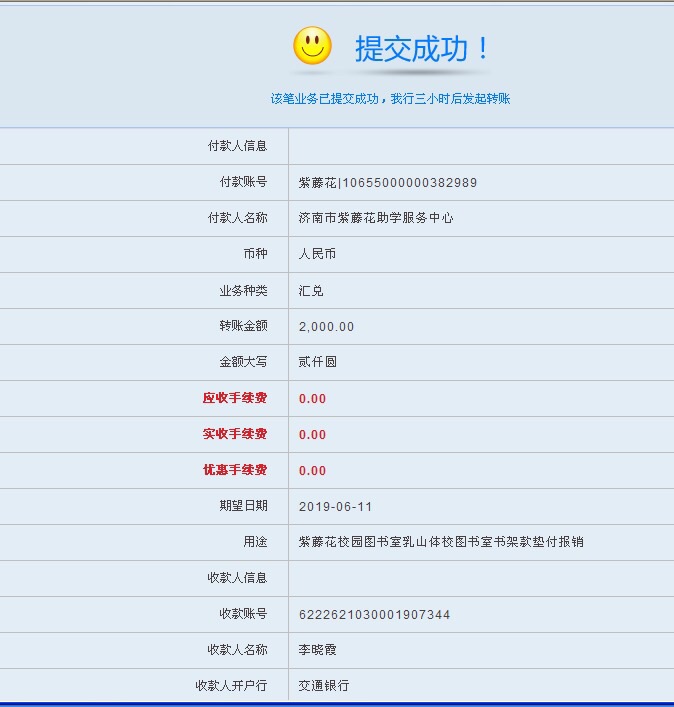The image size is (674, 707).
Task: Select the 0.00 value beside 应收手续费
Action: (312, 399)
